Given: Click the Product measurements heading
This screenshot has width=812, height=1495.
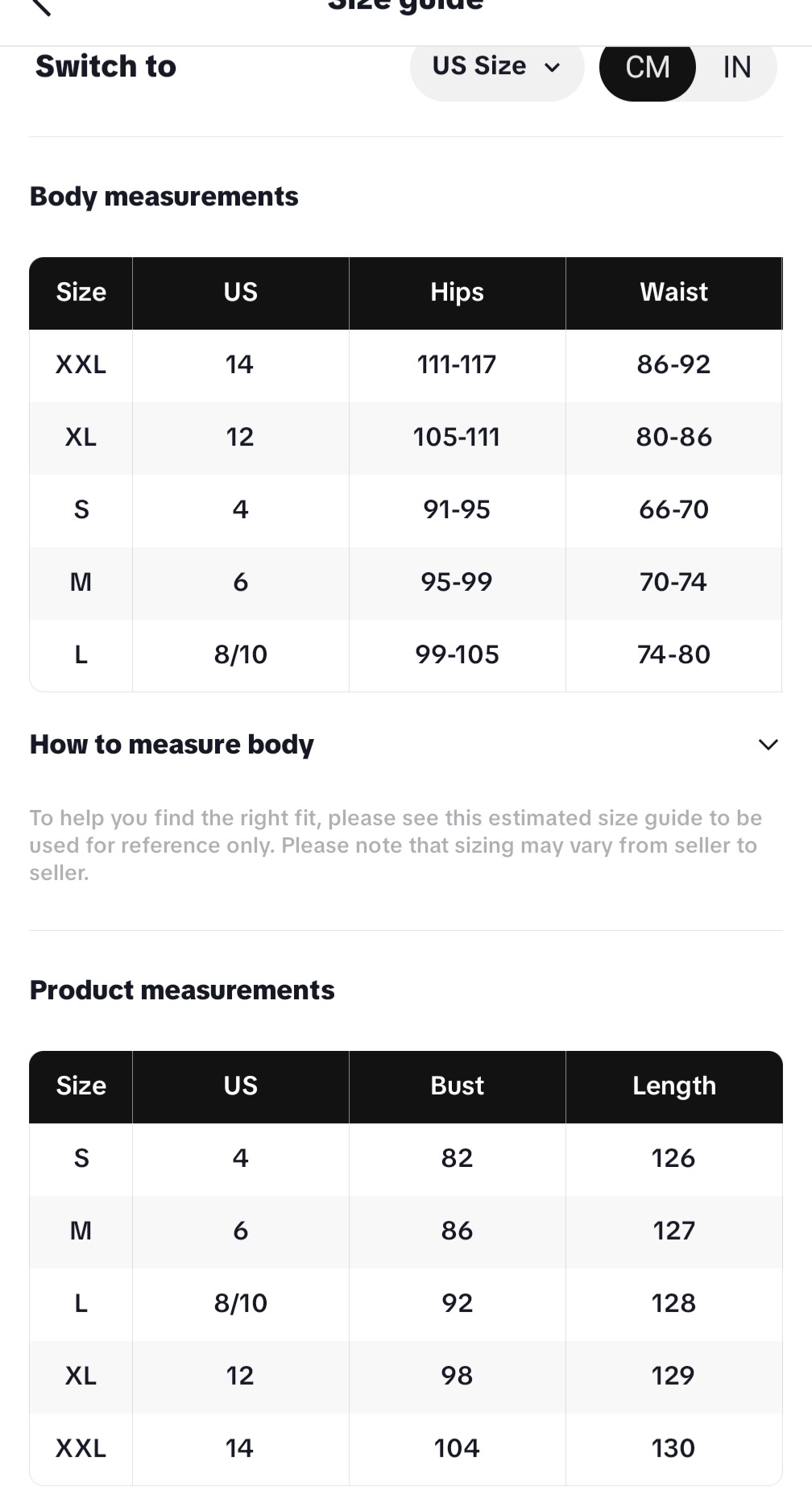Looking at the screenshot, I should 182,990.
